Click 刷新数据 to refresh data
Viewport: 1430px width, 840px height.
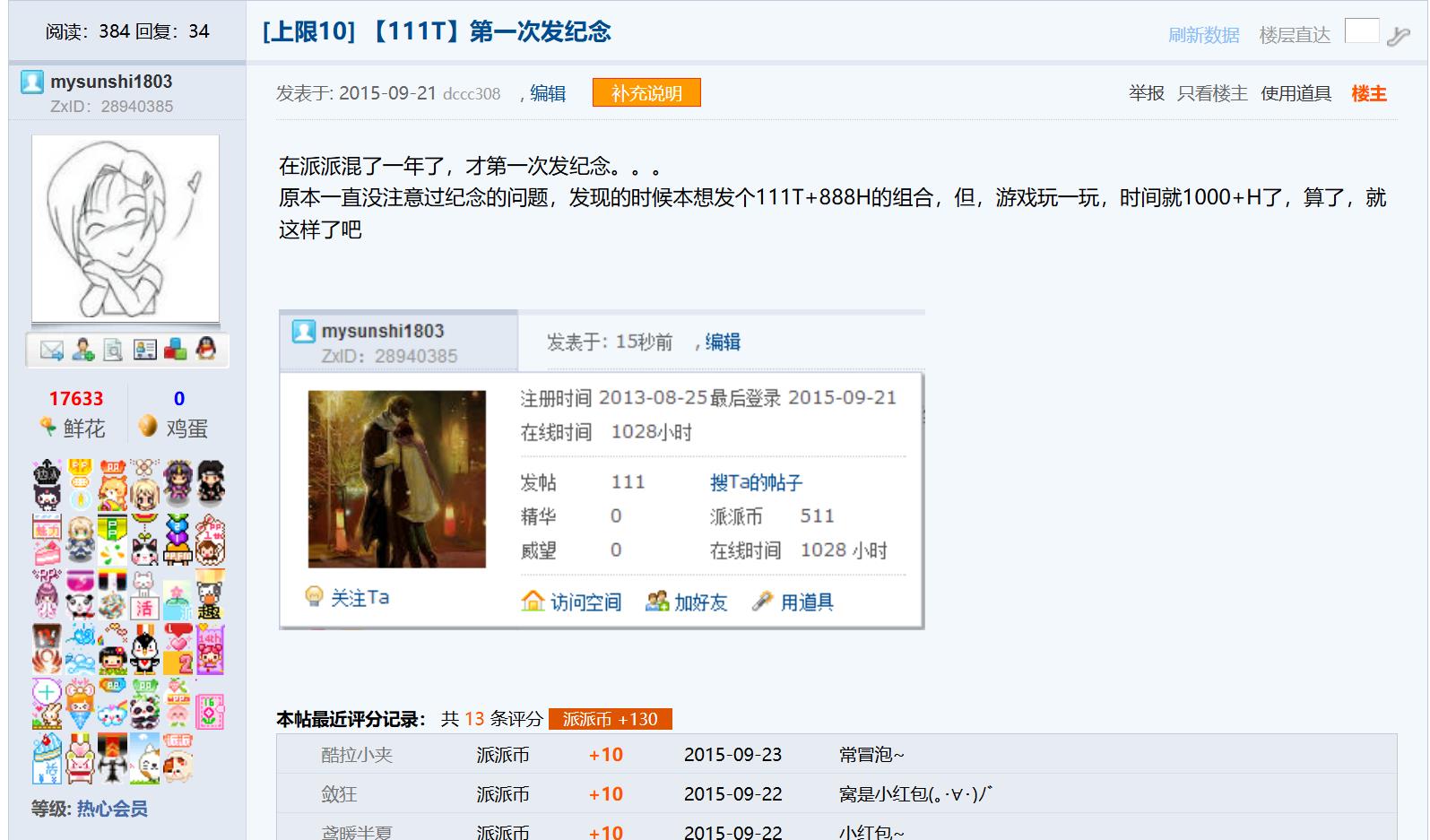pyautogui.click(x=1203, y=35)
